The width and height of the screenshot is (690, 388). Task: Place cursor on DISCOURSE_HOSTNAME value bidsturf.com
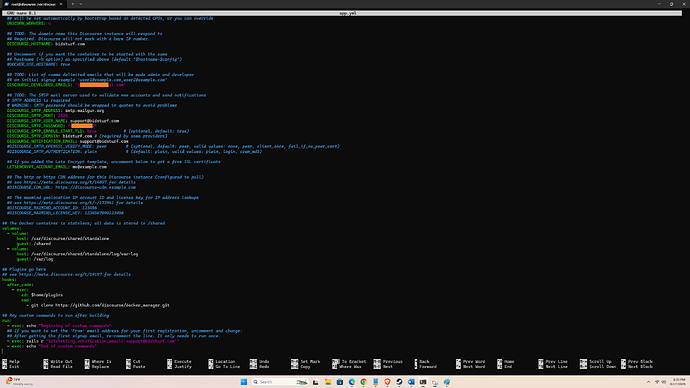pyautogui.click(x=70, y=44)
